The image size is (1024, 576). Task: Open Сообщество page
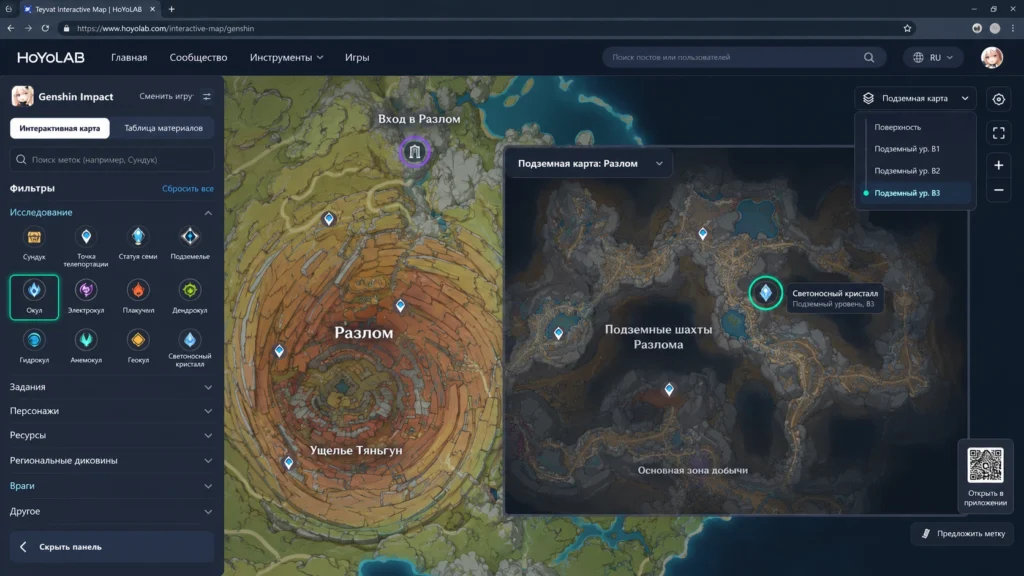tap(198, 57)
